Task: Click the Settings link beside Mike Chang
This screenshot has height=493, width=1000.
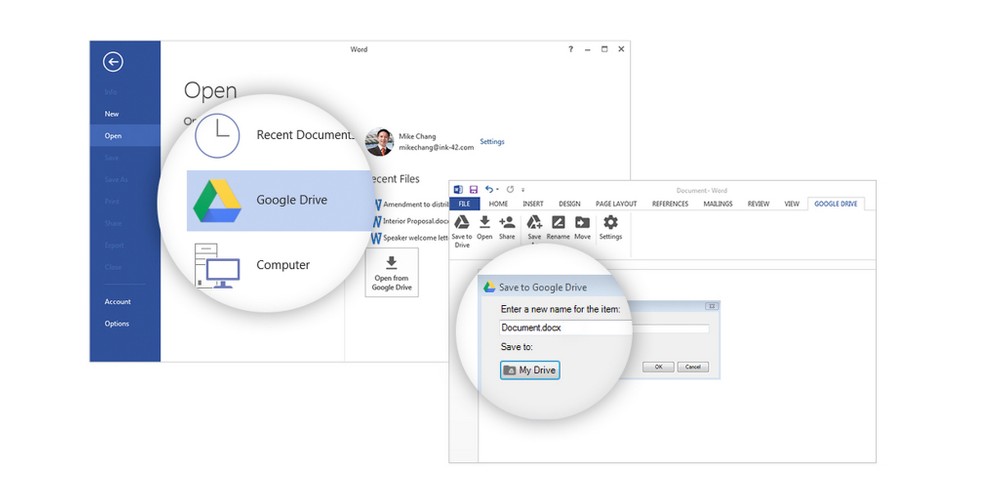Action: tap(492, 142)
